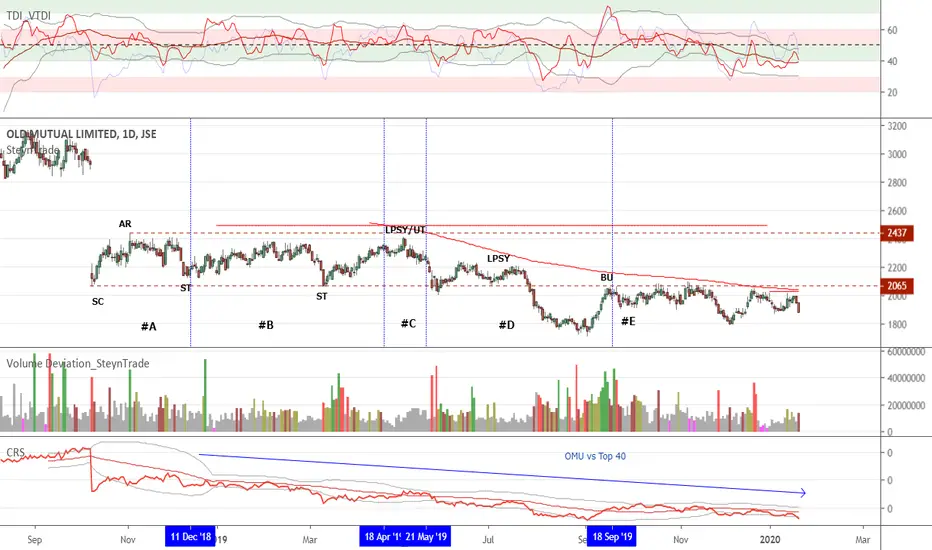The width and height of the screenshot is (932, 550).
Task: Select the 11 Dec '18 date marker
Action: (190, 536)
